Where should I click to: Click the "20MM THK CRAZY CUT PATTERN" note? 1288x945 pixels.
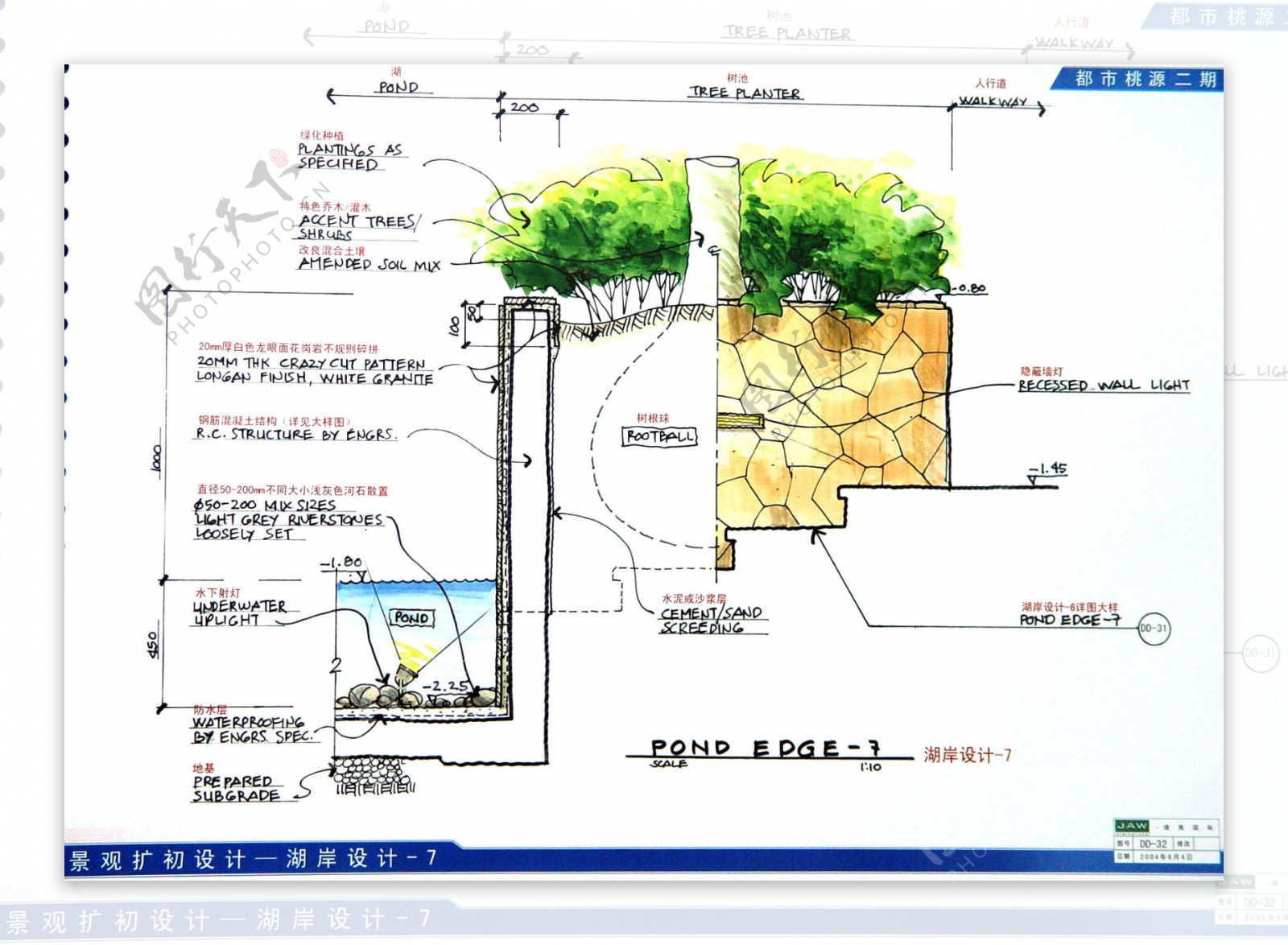click(x=311, y=364)
